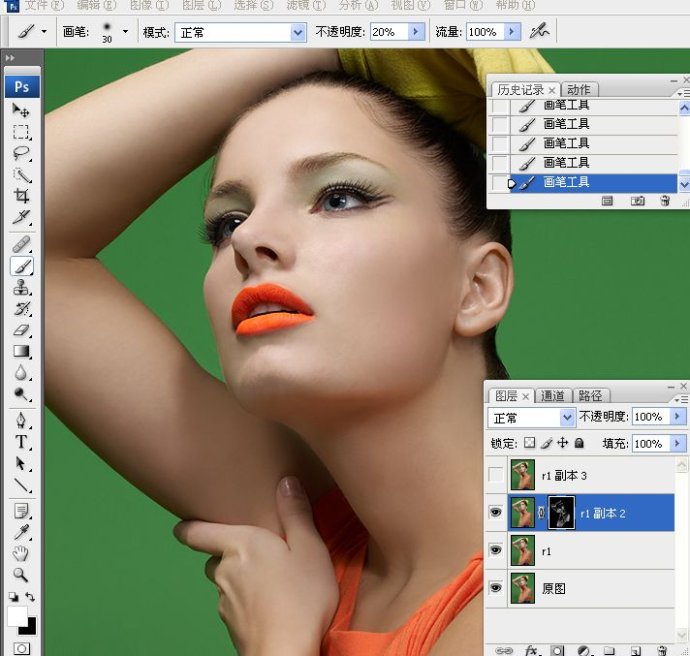
Task: Open the brush 不透明度 slider arrow
Action: coord(415,32)
